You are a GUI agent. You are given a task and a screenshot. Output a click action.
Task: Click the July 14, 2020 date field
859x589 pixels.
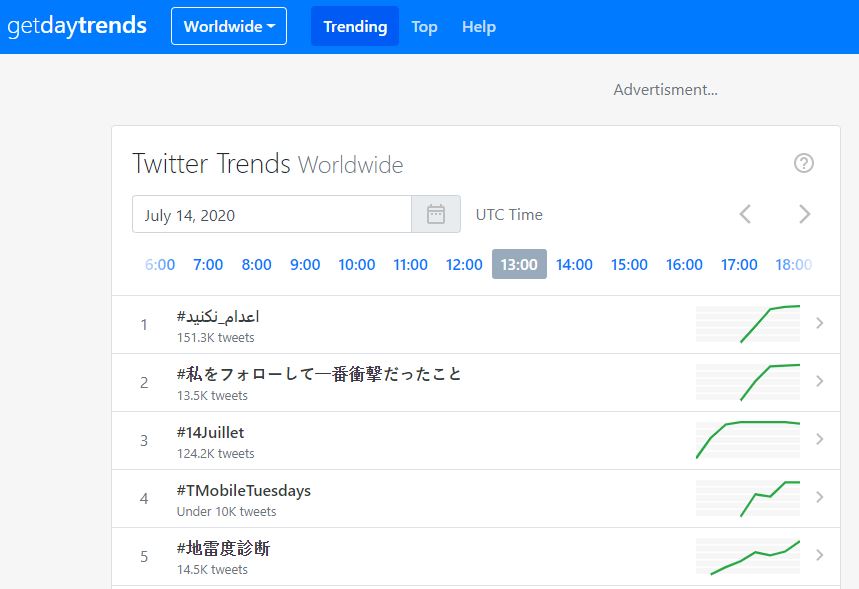coord(272,214)
